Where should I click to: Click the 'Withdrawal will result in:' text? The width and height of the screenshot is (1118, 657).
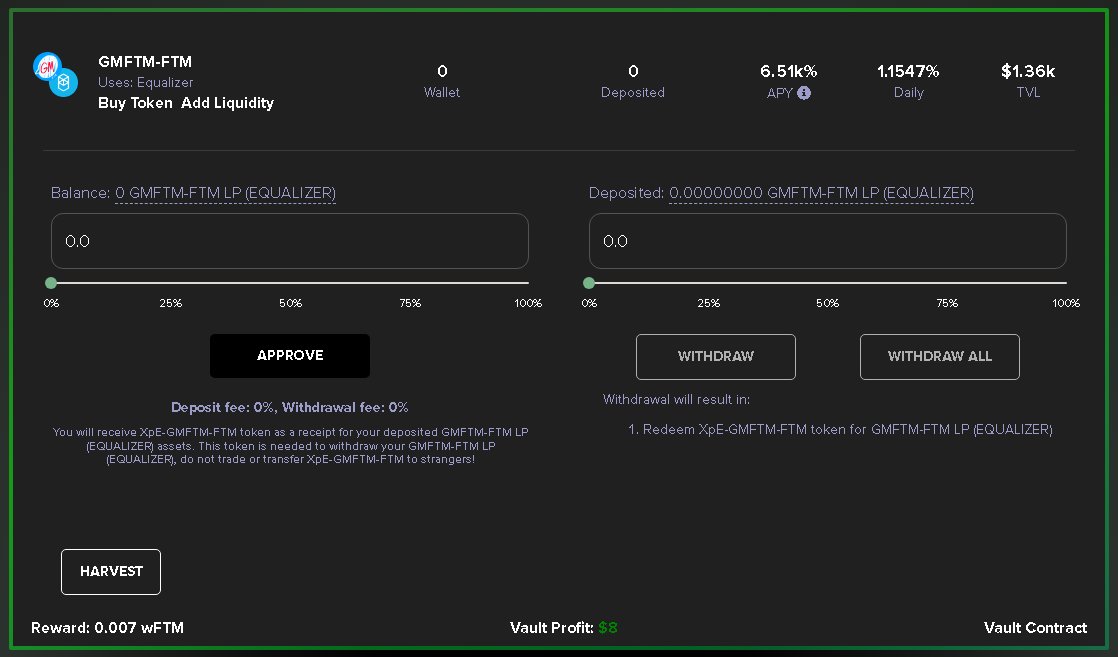677,399
